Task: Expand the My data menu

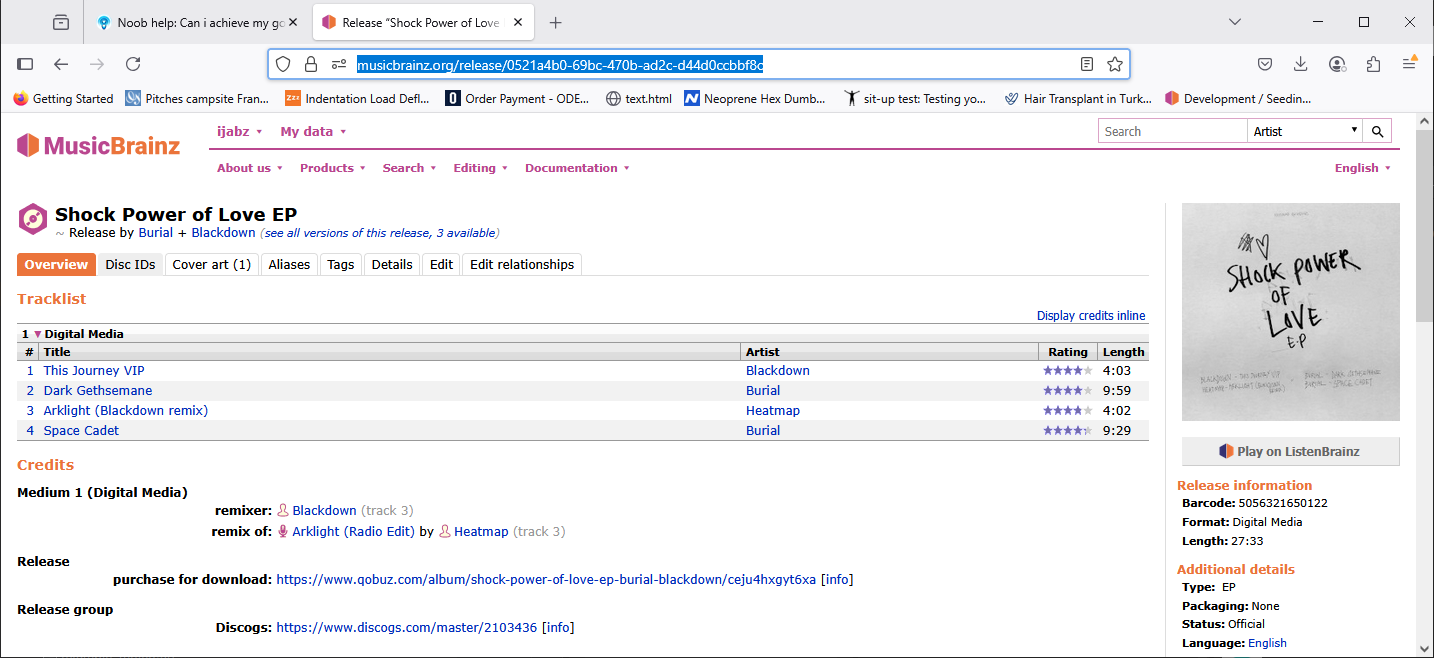Action: pos(313,131)
